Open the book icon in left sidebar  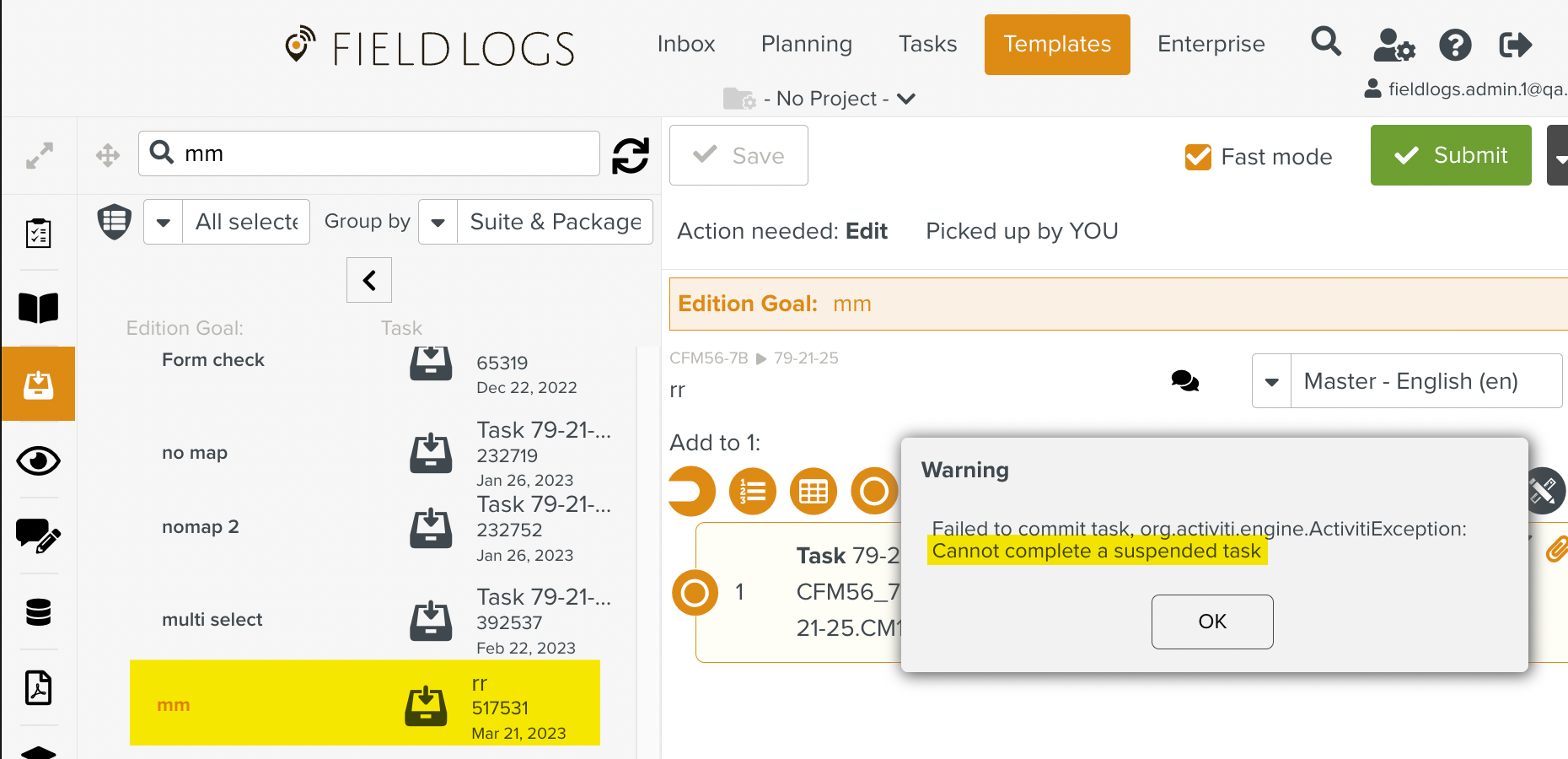(x=39, y=309)
